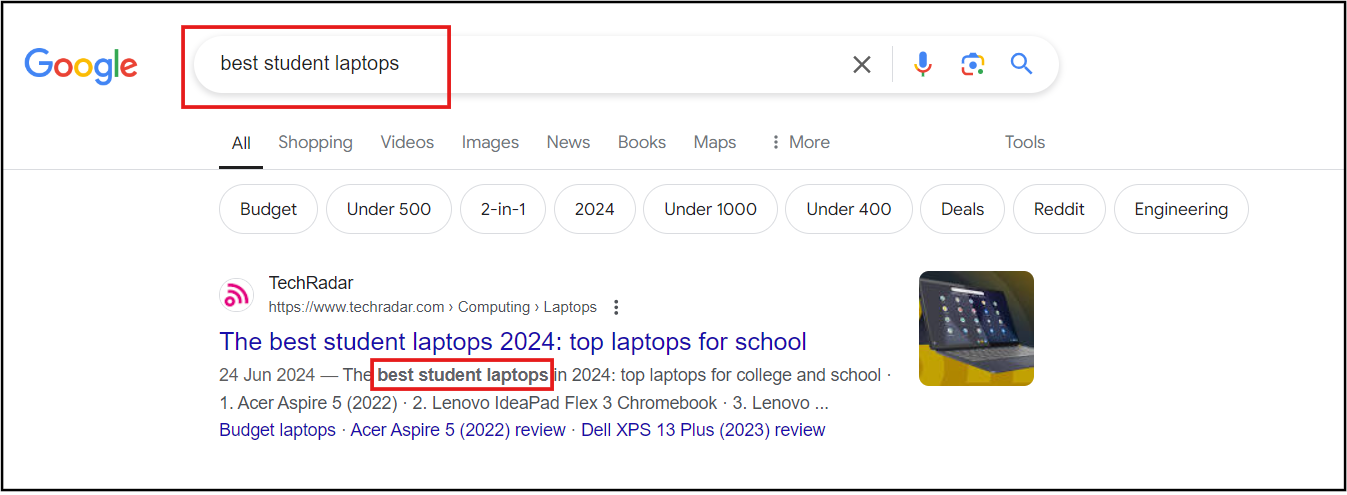The image size is (1347, 495).
Task: Open the Tools options
Action: pos(1025,142)
